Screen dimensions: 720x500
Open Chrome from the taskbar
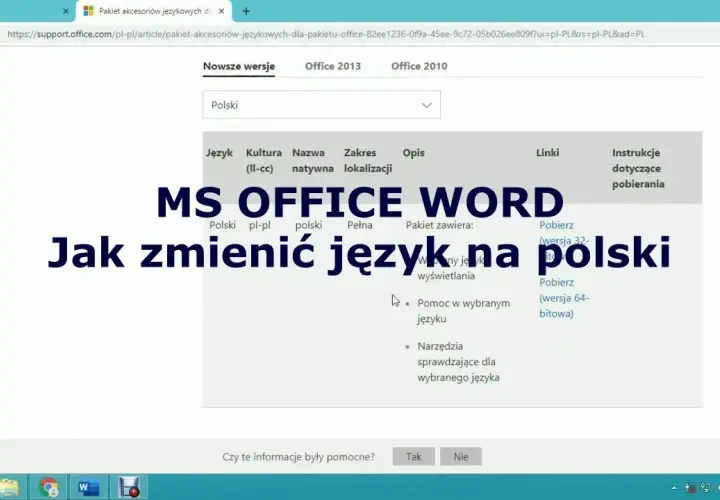click(x=49, y=488)
